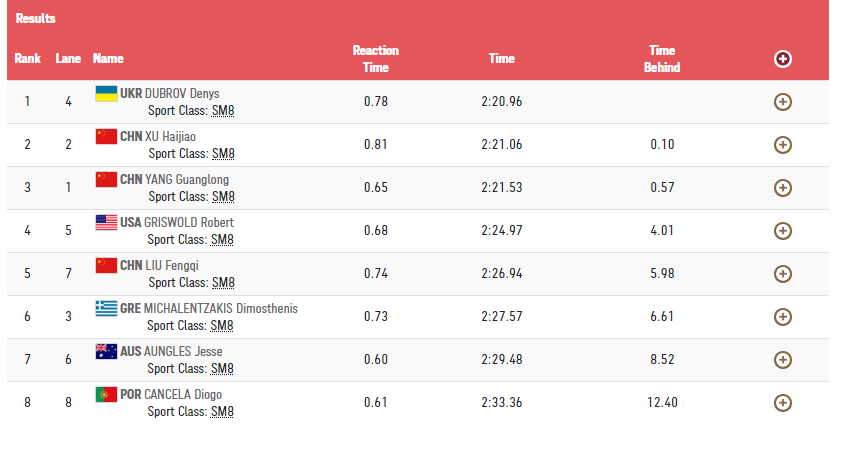Expand CANCELA Diogo result details
This screenshot has height=449, width=841.
783,402
